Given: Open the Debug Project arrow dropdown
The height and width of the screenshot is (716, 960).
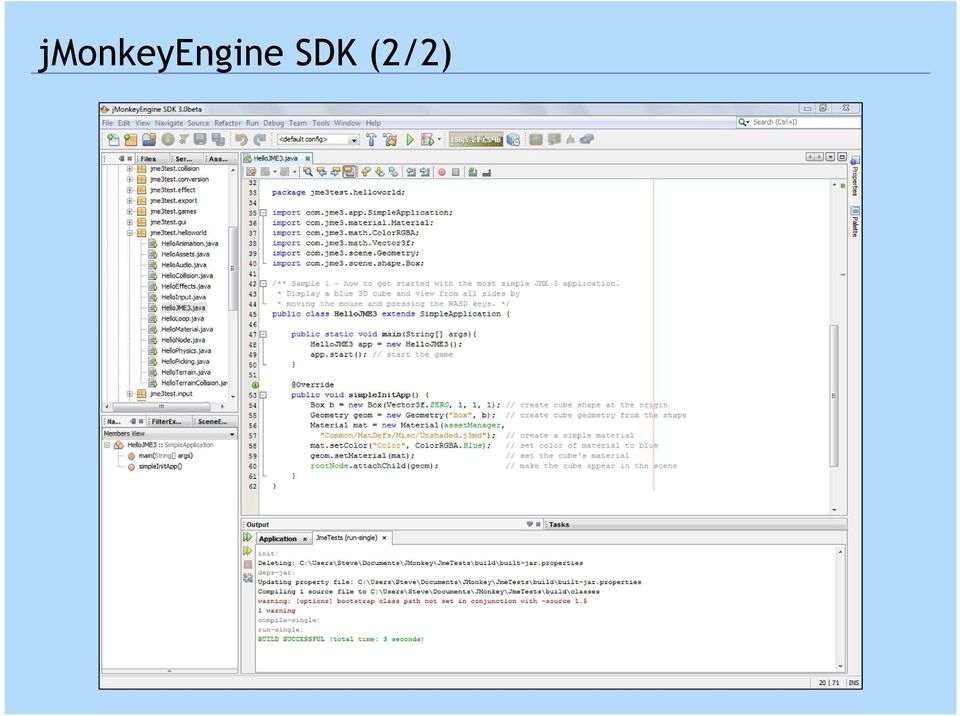Looking at the screenshot, I should coord(439,140).
